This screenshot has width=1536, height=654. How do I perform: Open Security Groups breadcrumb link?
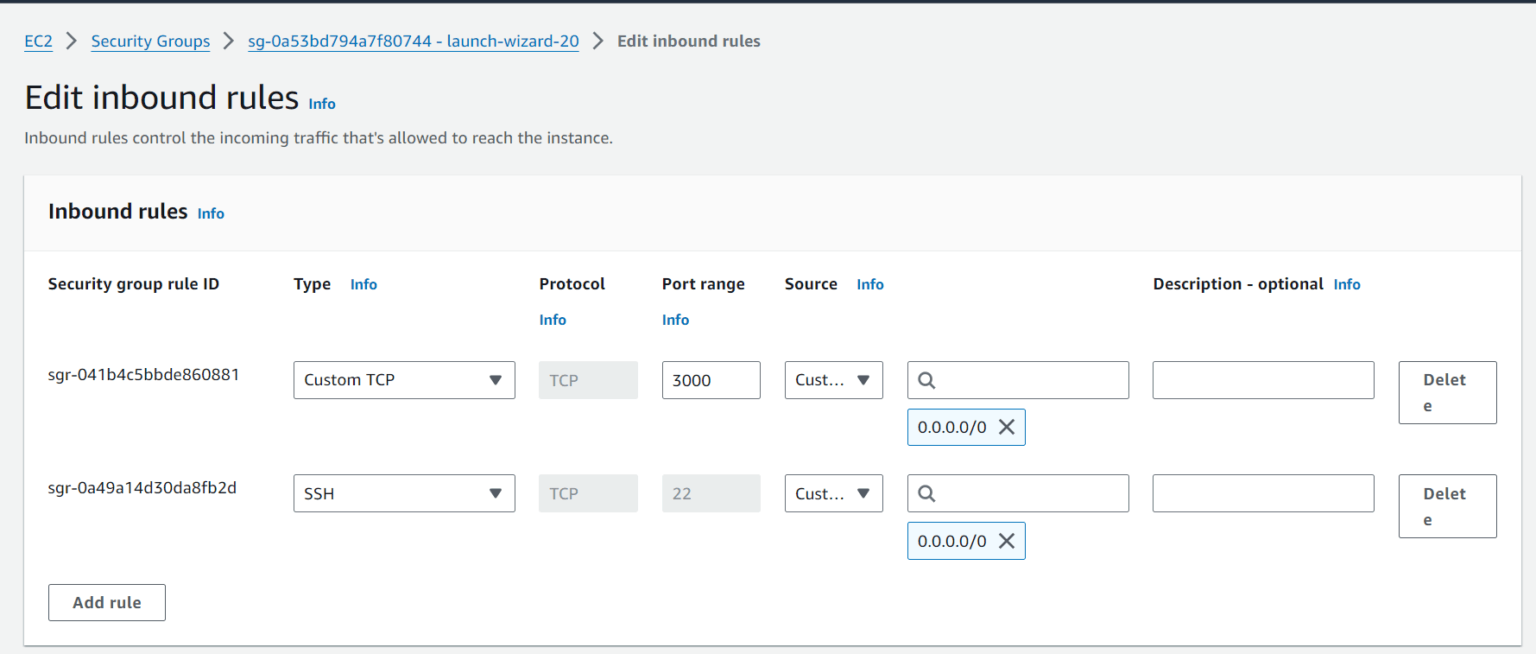(150, 41)
